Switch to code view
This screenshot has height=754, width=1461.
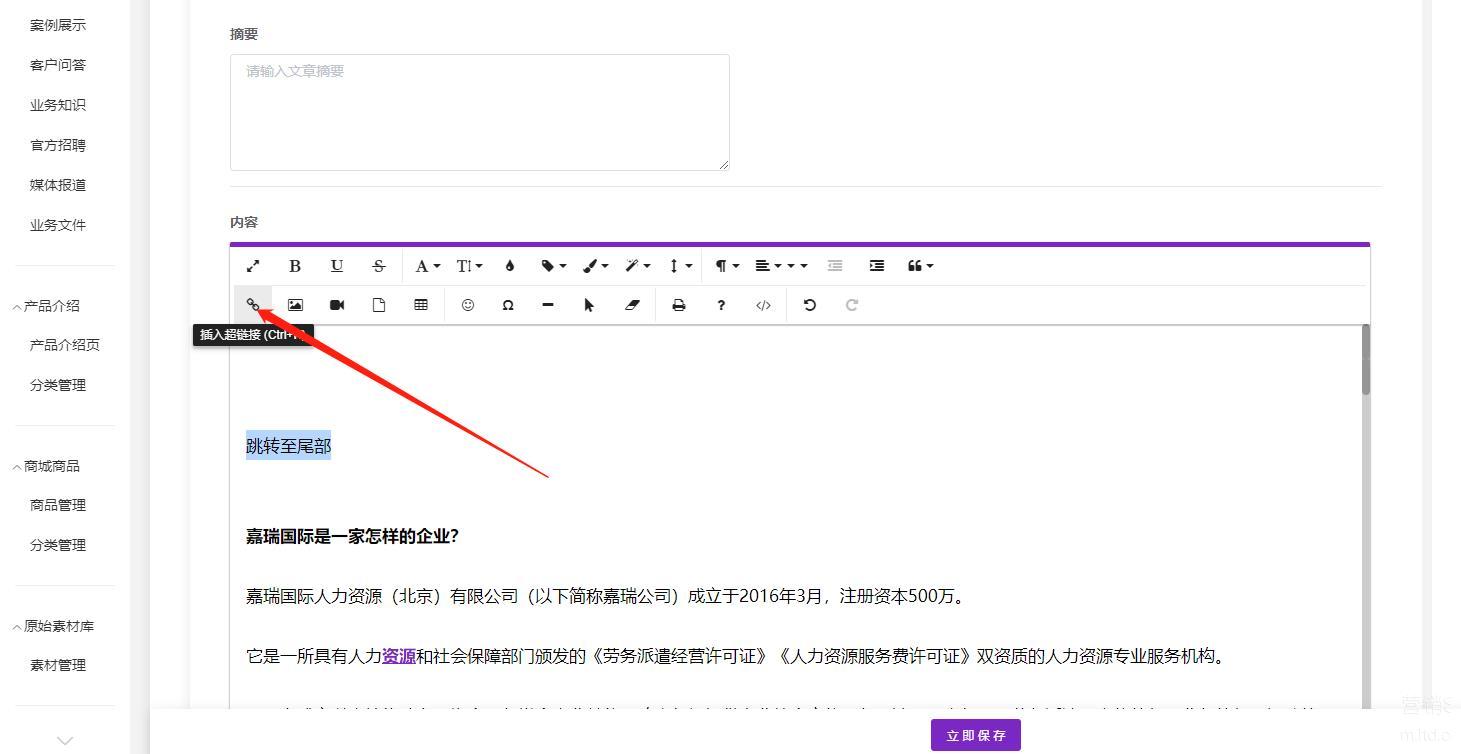(763, 305)
